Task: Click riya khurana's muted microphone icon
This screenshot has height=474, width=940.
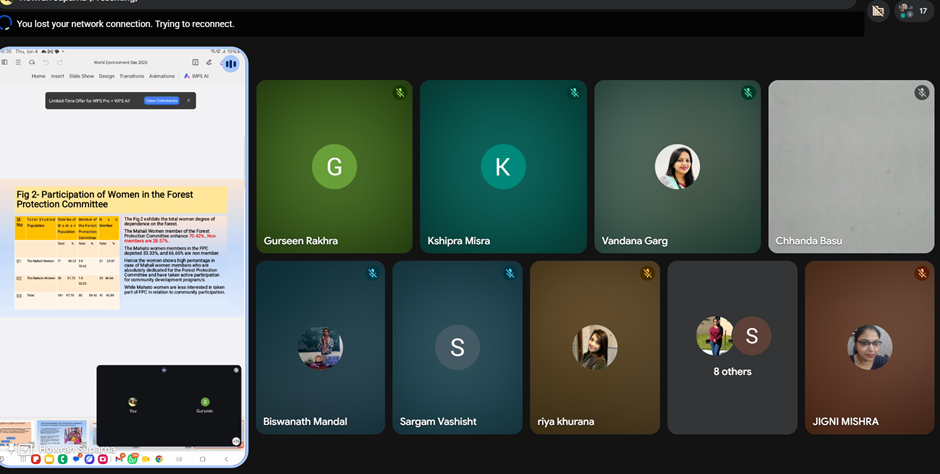Action: [647, 273]
